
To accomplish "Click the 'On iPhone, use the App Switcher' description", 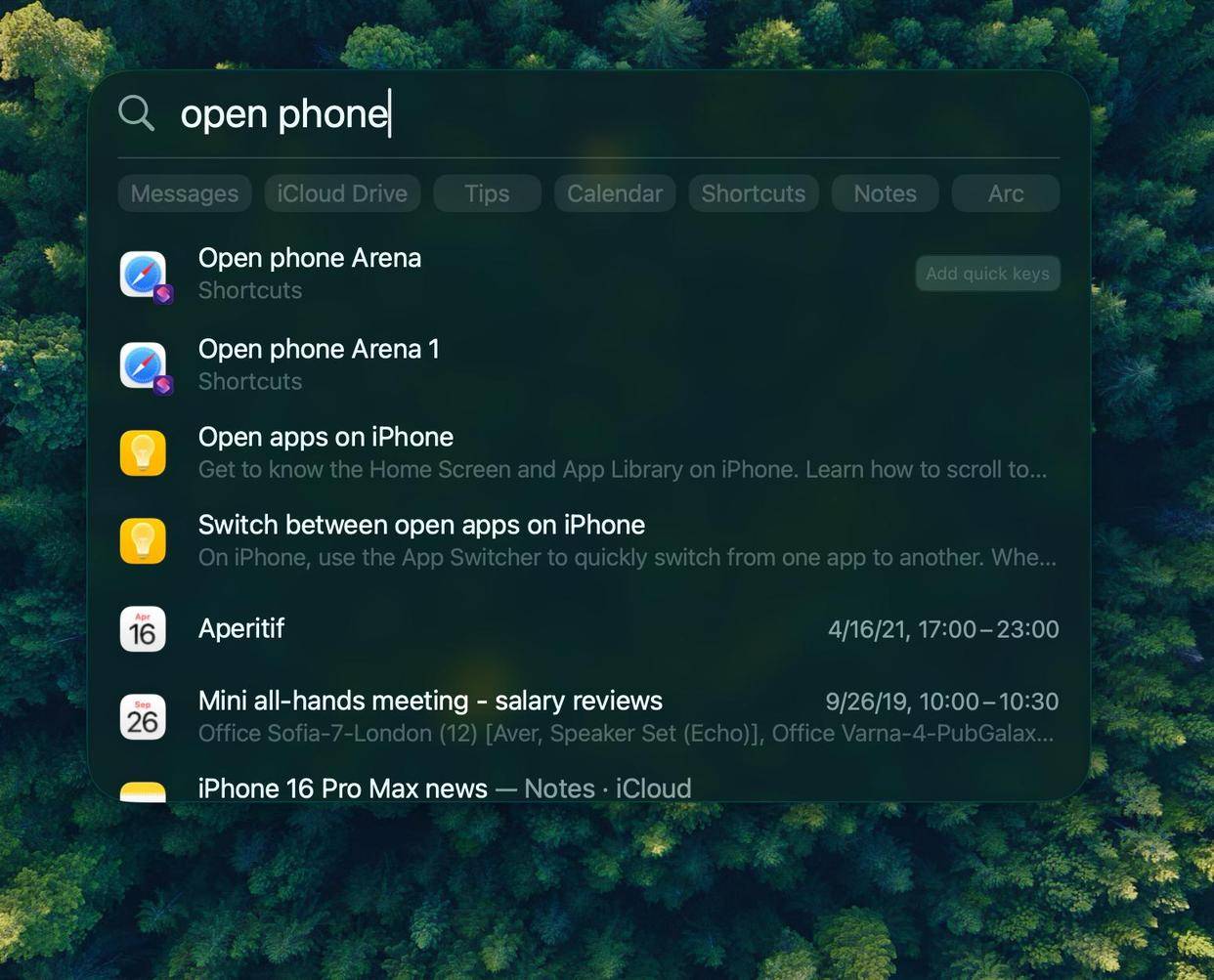I will 628,558.
